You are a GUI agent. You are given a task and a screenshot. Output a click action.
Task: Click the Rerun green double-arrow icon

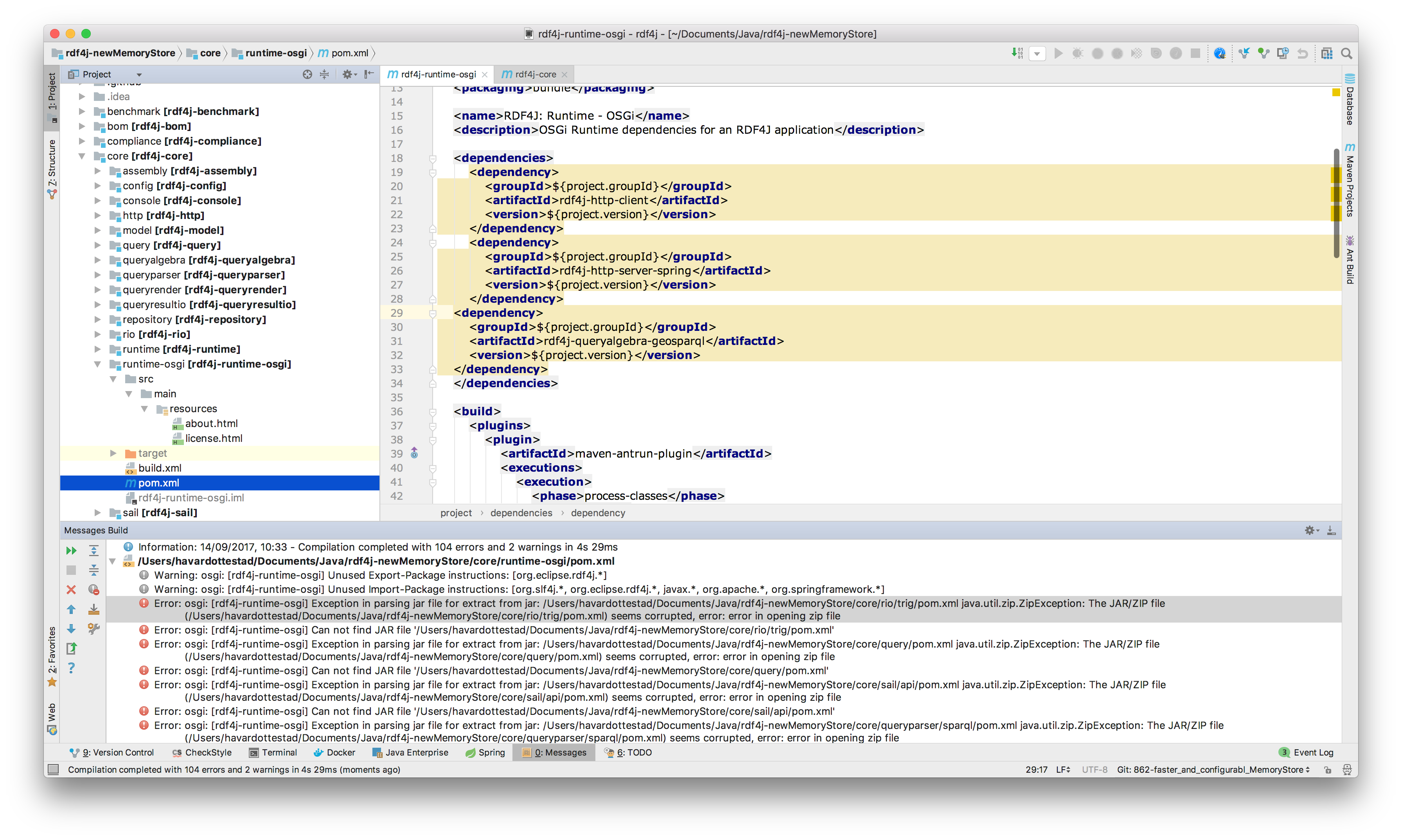(x=71, y=550)
